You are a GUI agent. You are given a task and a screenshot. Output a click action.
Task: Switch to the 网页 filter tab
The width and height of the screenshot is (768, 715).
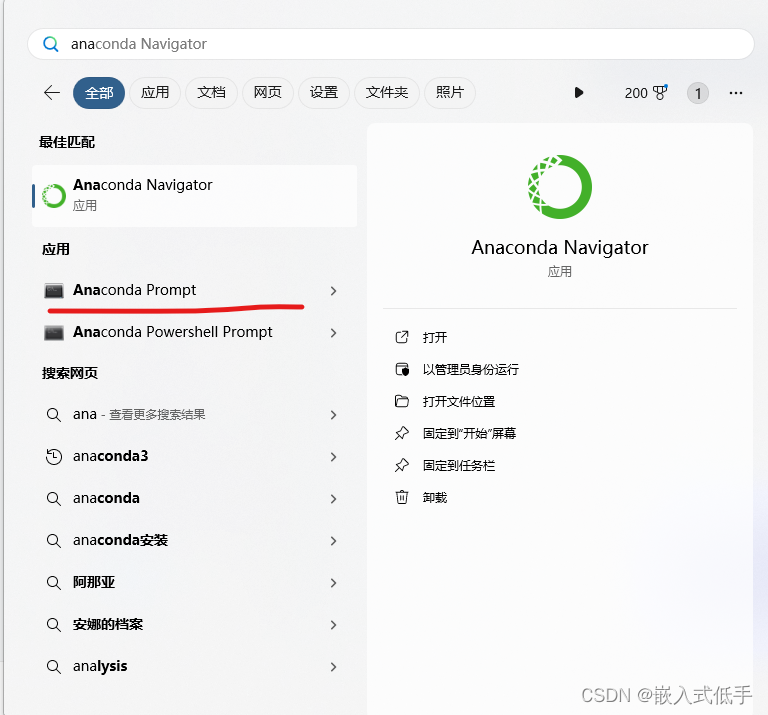click(x=267, y=93)
